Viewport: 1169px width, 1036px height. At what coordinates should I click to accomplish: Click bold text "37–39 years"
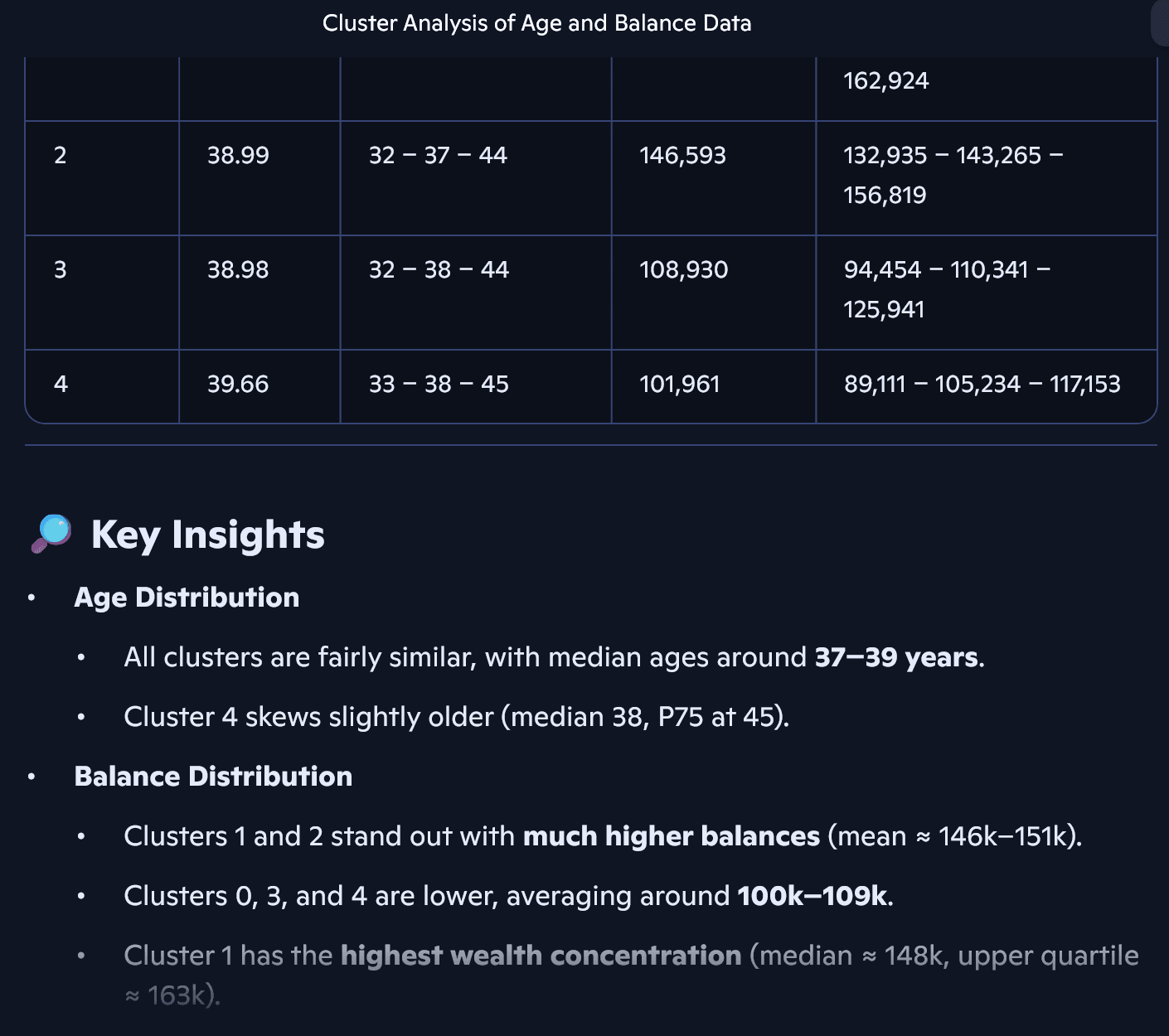tap(896, 657)
